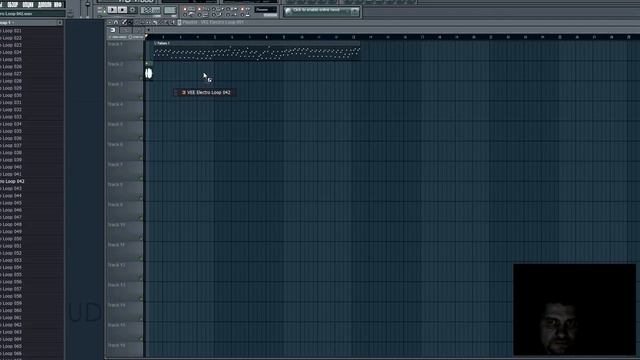Image resolution: width=640 pixels, height=360 pixels.
Task: Select the pencil draw tool in playlist toolbar
Action: pos(124,22)
